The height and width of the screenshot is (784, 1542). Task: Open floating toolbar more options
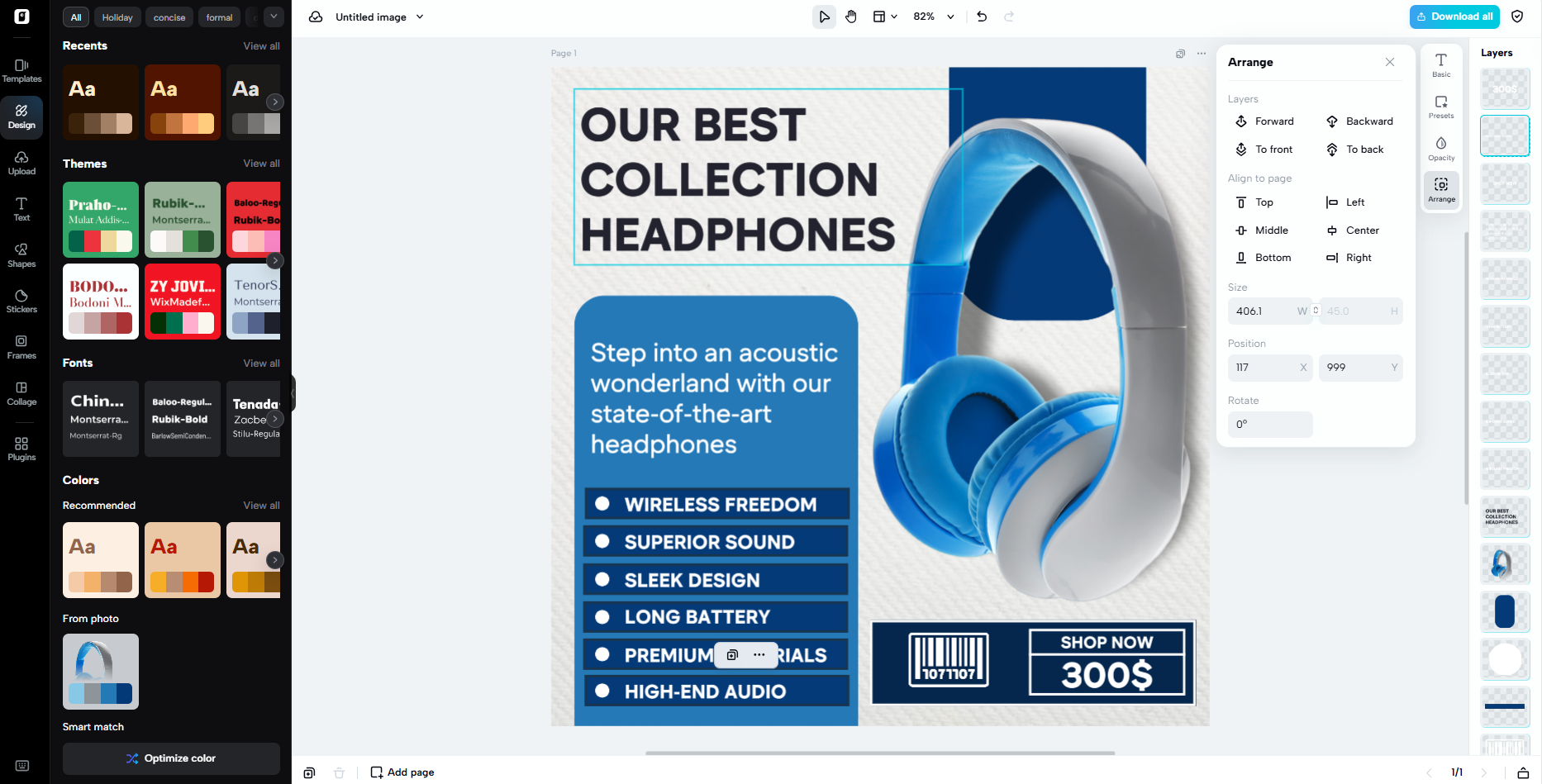[x=759, y=655]
